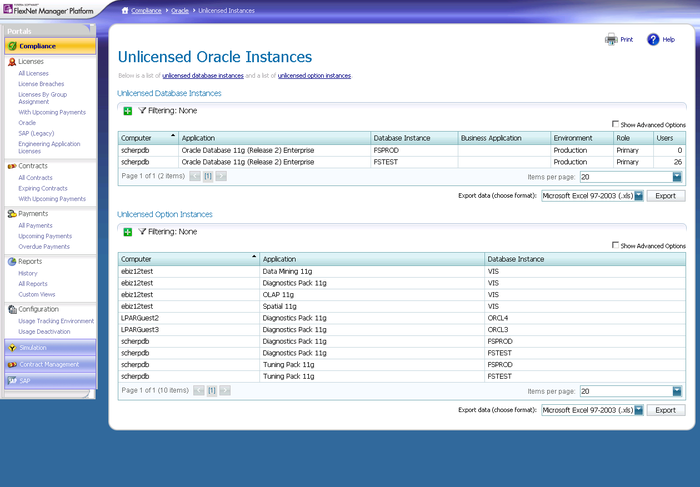Image resolution: width=700 pixels, height=487 pixels.
Task: Click the Simulation portal icon in sidebar
Action: [x=12, y=348]
